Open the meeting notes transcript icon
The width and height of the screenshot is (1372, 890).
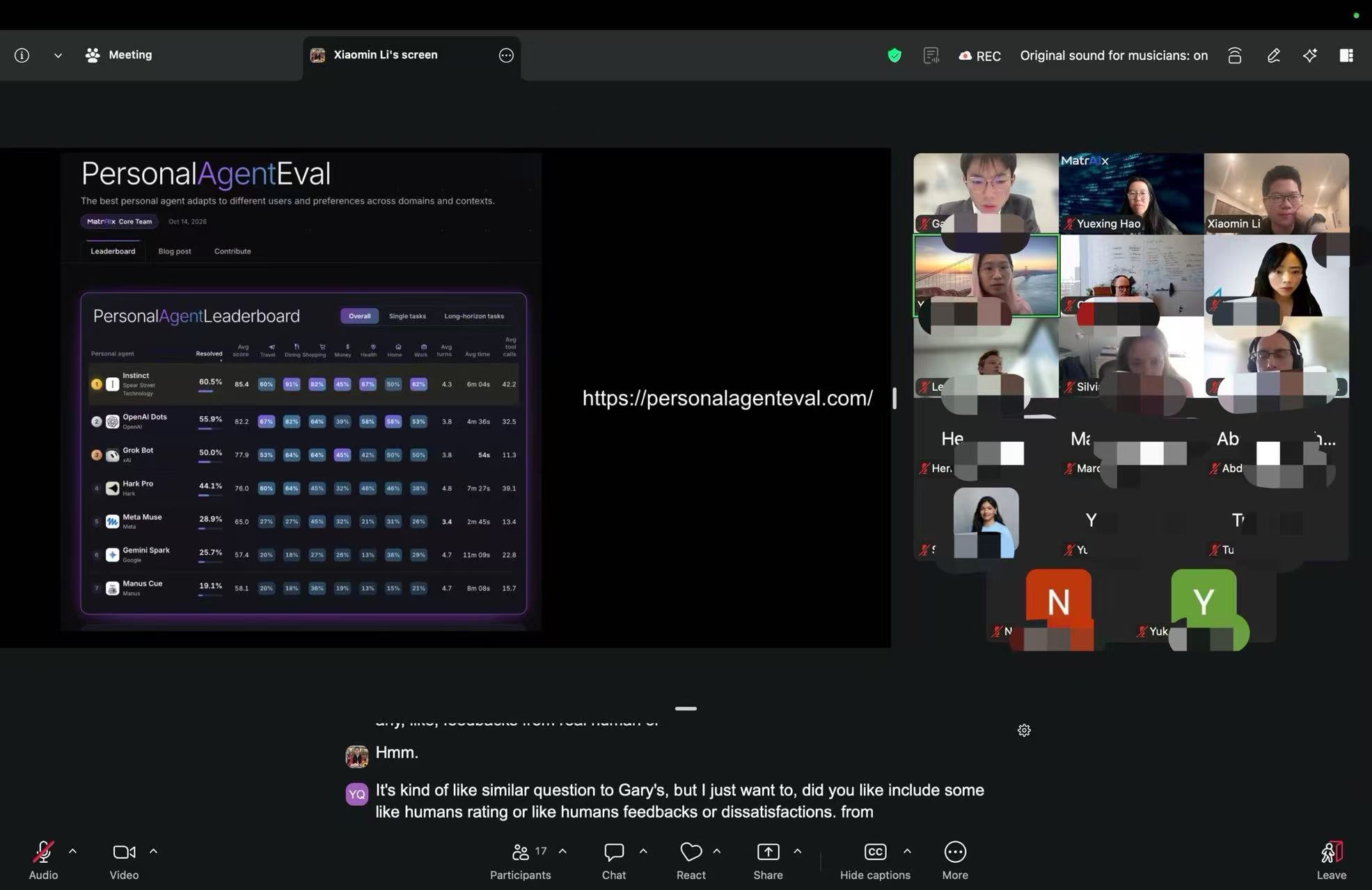click(931, 56)
